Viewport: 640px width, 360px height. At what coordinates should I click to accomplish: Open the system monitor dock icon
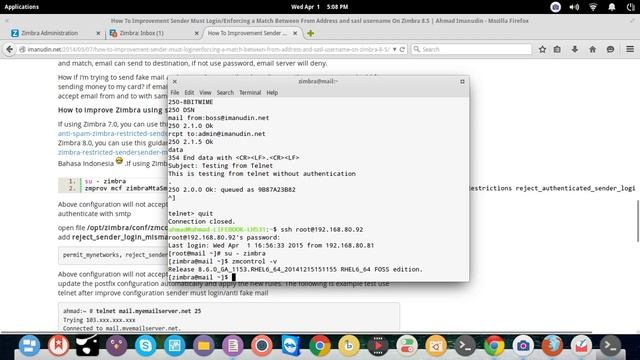(x=174, y=346)
